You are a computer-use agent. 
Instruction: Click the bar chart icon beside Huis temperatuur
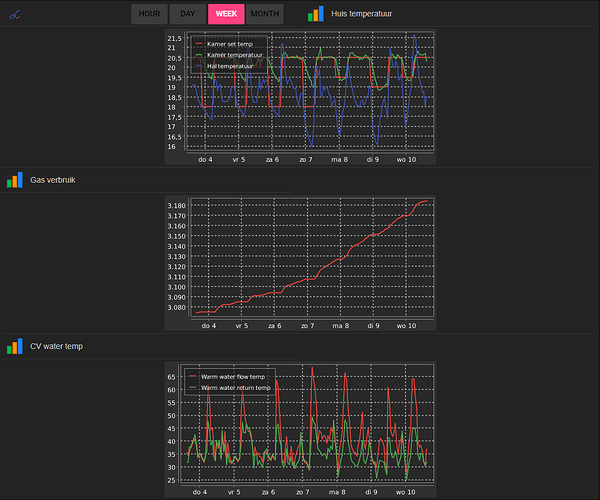point(315,14)
